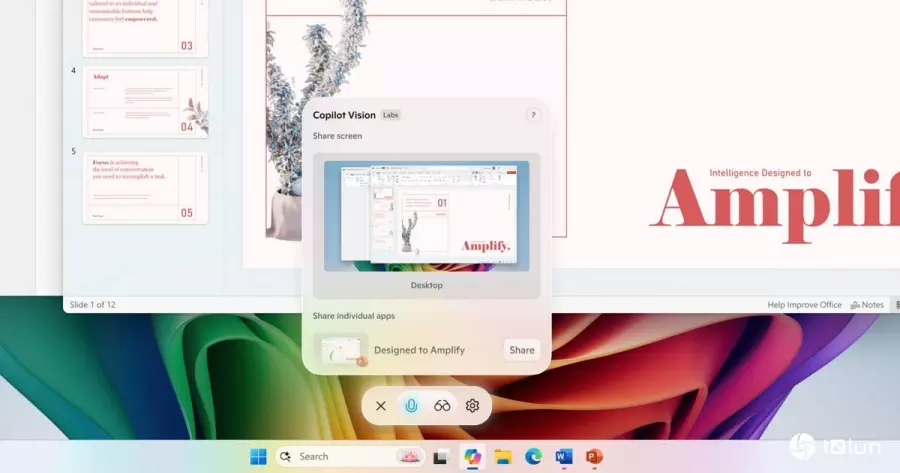Open Copilot settings gear icon

472,406
